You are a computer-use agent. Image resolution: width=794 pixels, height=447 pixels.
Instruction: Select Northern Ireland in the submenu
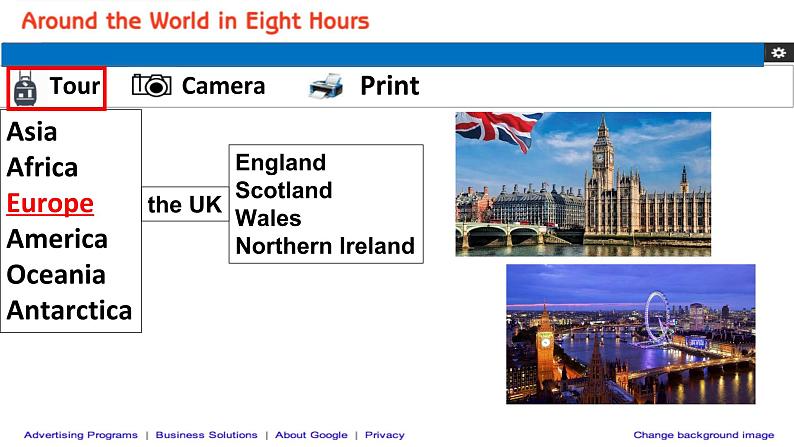pos(325,246)
